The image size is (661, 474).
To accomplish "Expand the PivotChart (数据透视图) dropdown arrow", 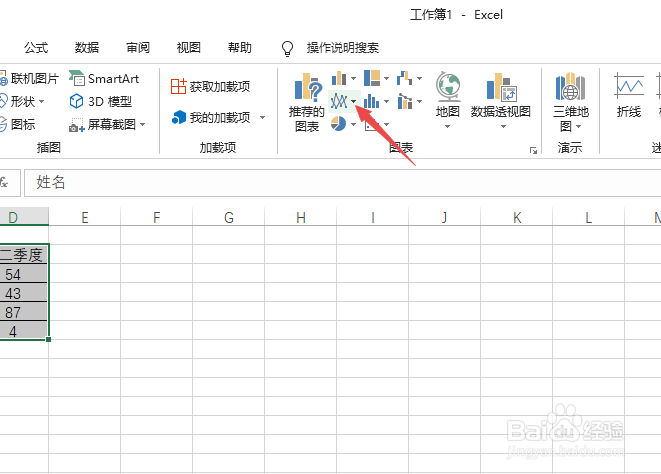I will (x=503, y=126).
